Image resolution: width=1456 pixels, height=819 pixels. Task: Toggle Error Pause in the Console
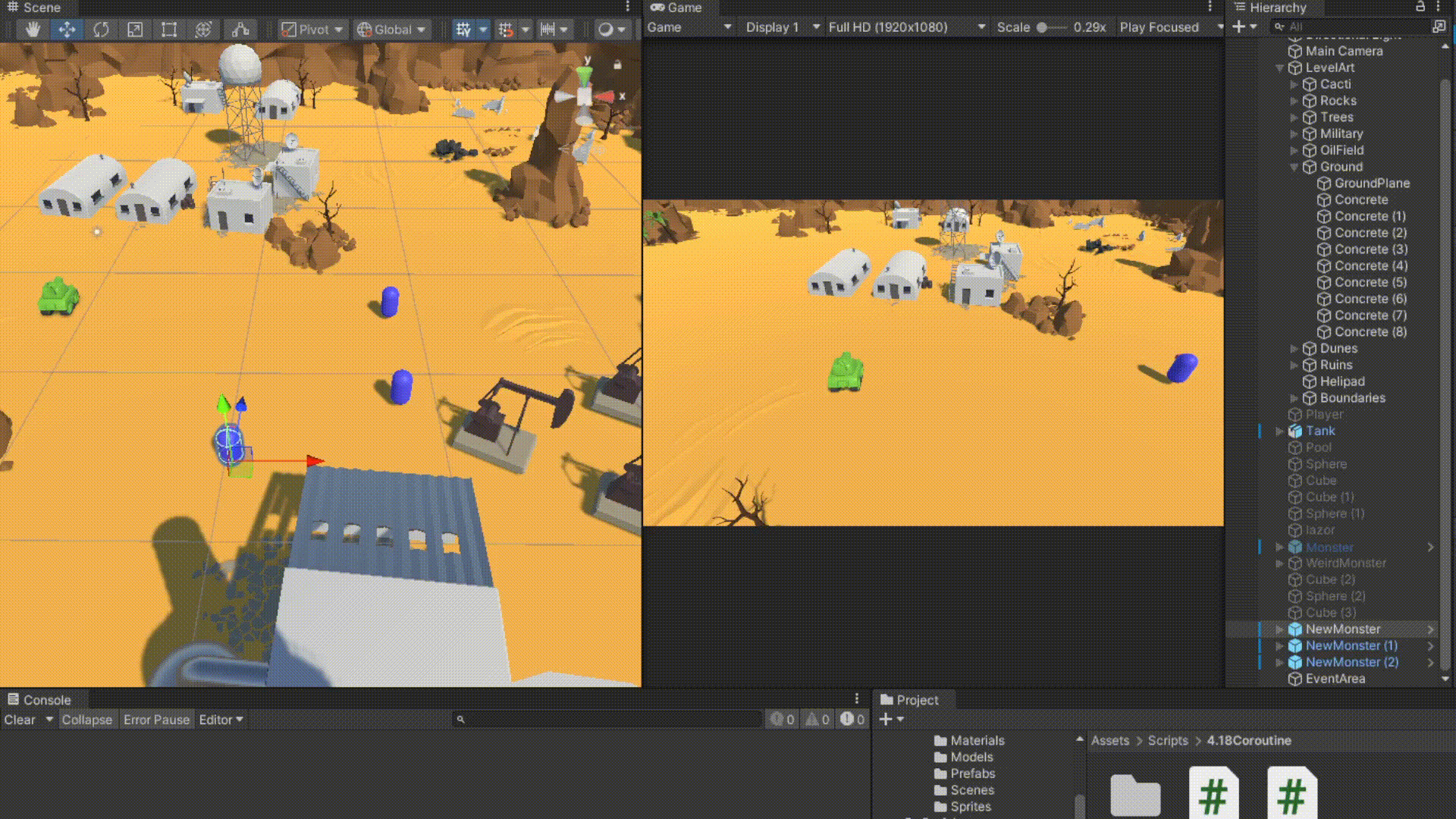pyautogui.click(x=156, y=720)
